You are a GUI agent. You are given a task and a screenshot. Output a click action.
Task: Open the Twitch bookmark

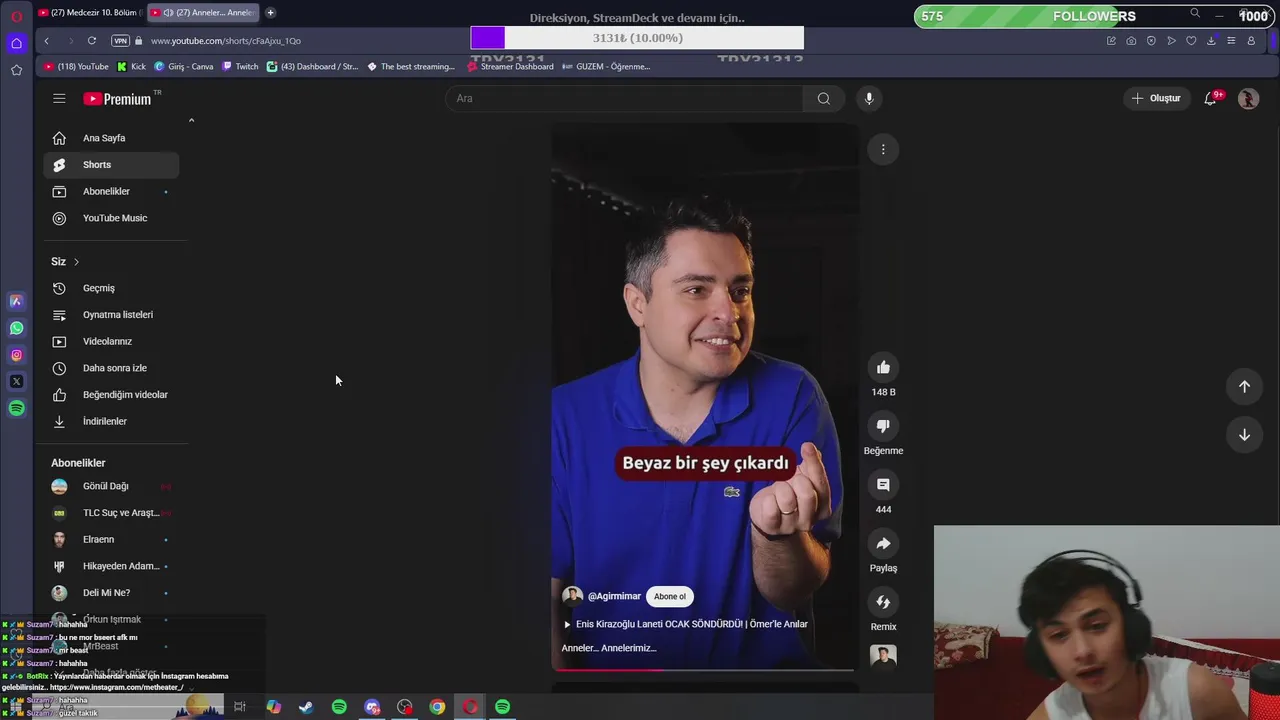(x=240, y=67)
